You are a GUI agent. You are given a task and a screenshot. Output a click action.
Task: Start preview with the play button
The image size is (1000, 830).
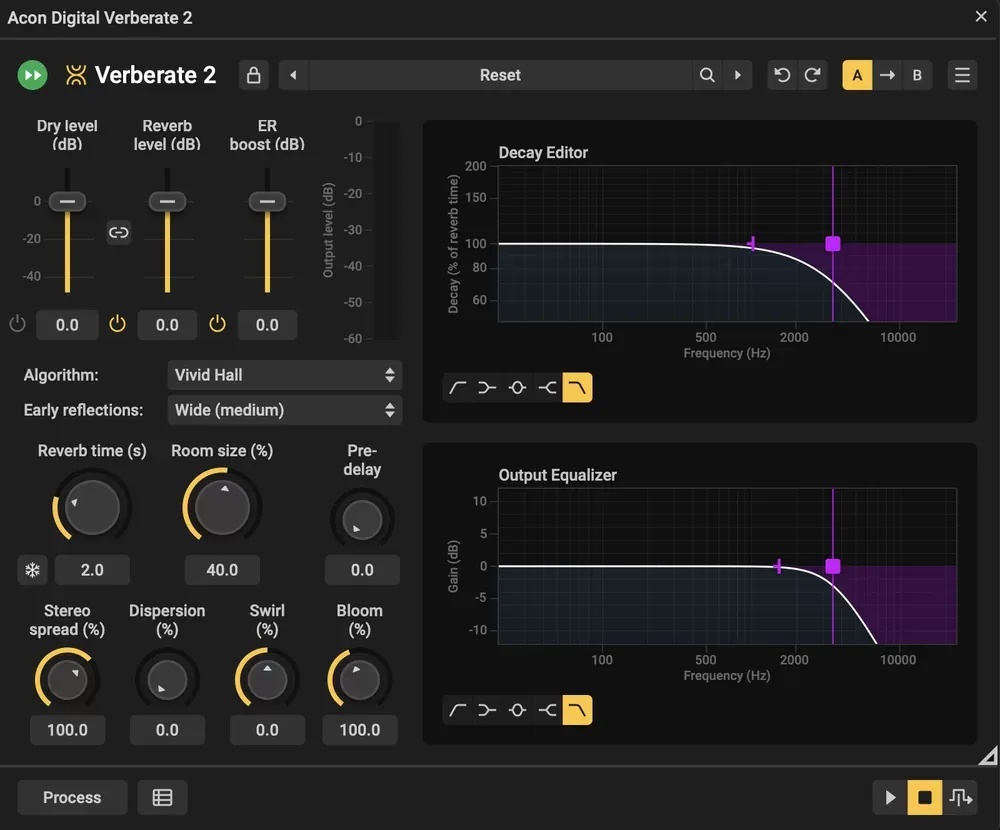pos(890,797)
